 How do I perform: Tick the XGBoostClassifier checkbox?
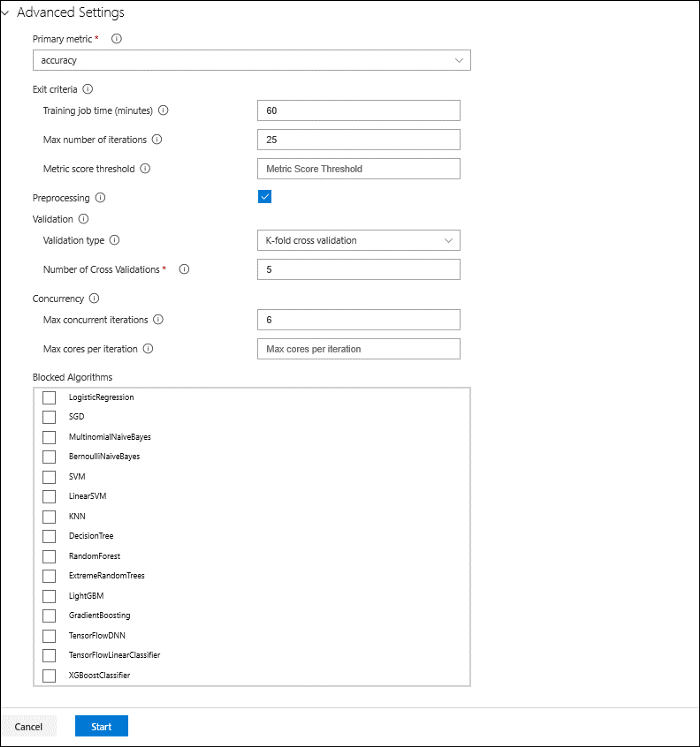(x=49, y=676)
